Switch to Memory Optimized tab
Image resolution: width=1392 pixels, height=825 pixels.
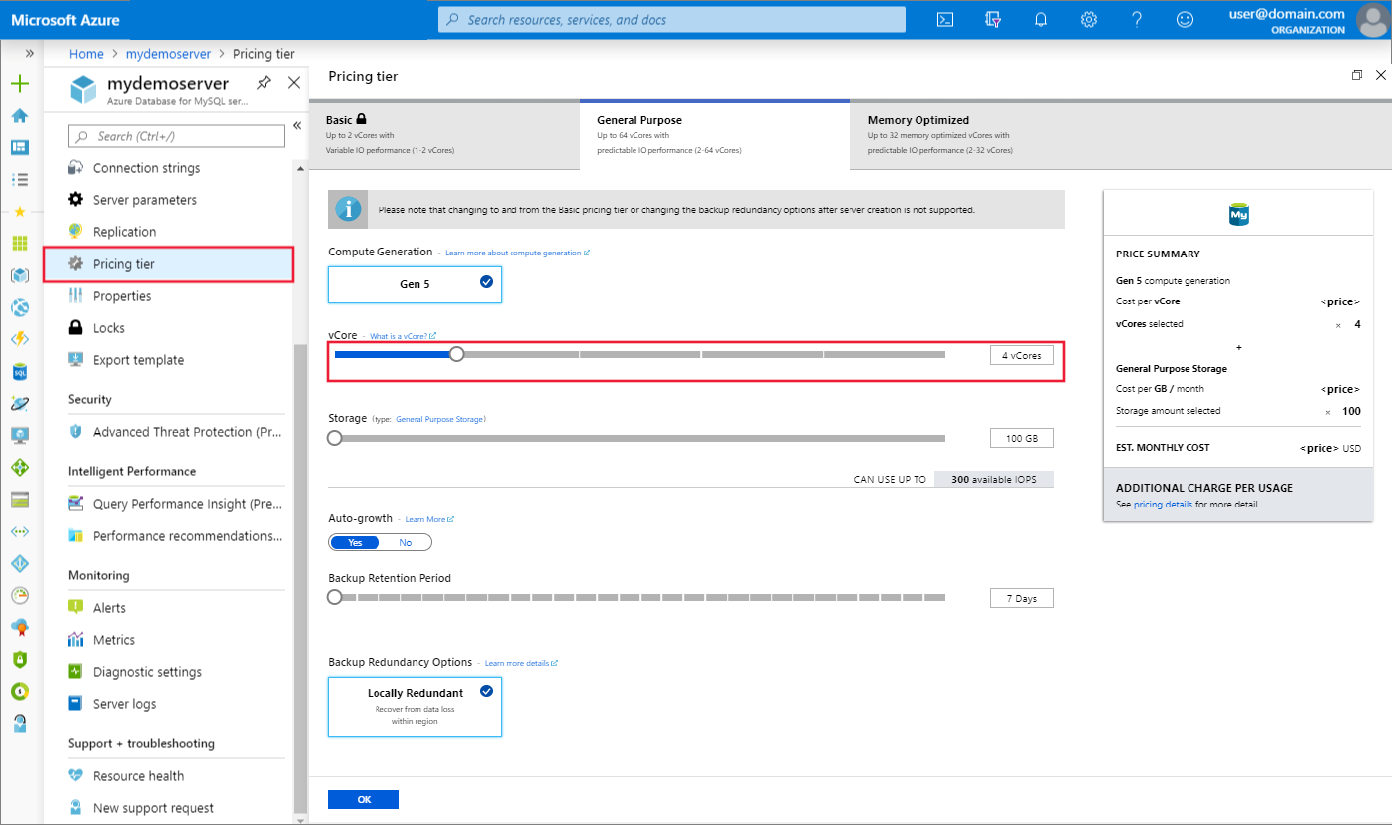tap(1120, 134)
